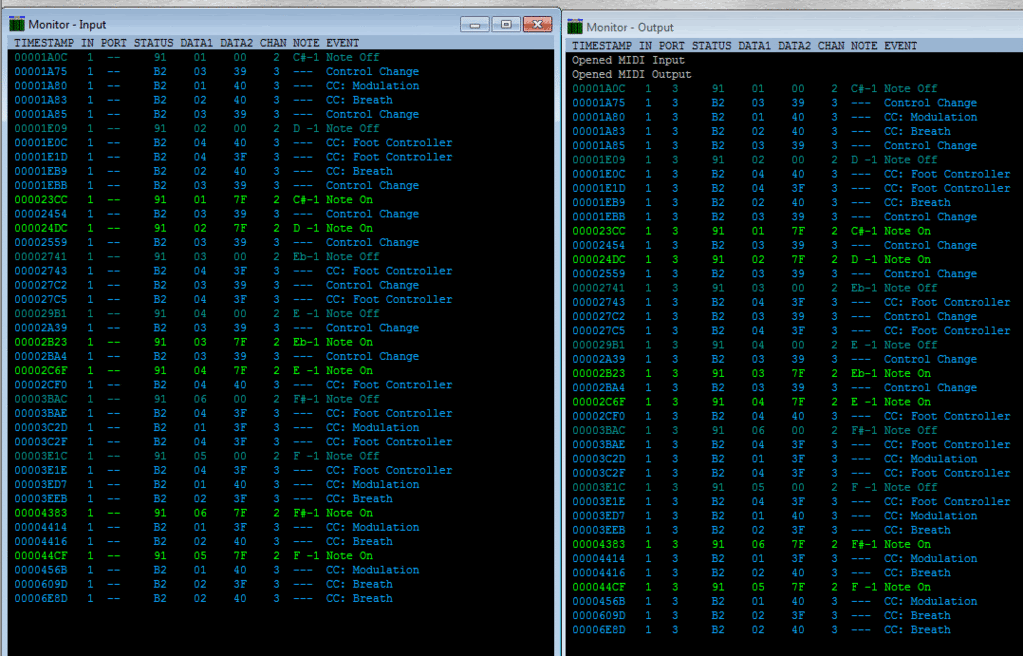Click 'CC: Foot Controller' on Output row 00001E1D

tap(947, 189)
